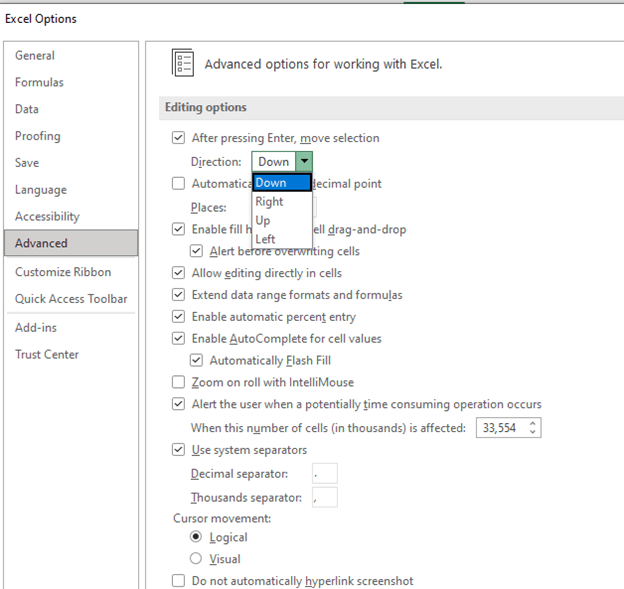The width and height of the screenshot is (624, 589).
Task: Click the Thousands separator field
Action: (325, 497)
